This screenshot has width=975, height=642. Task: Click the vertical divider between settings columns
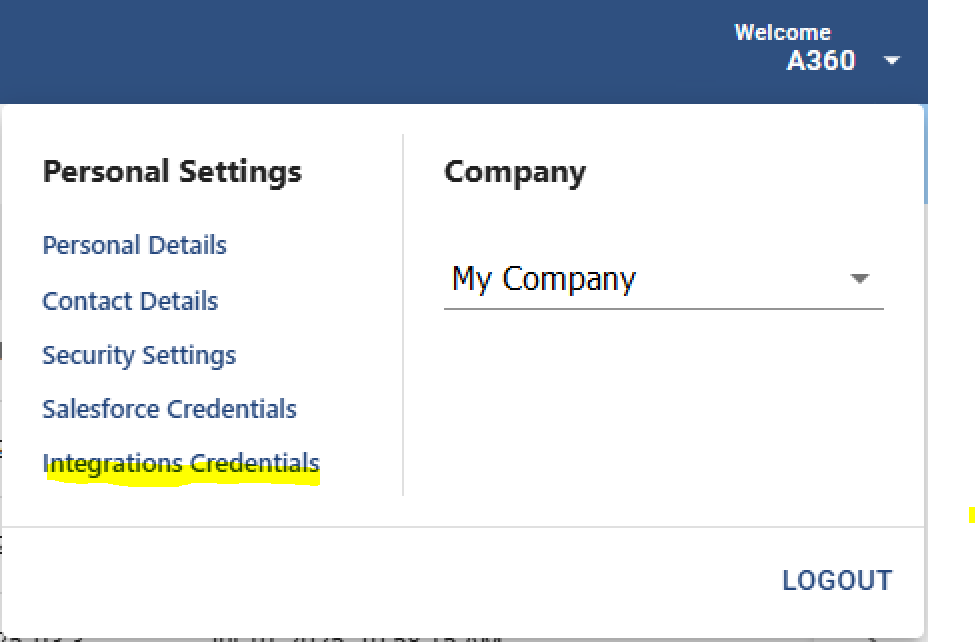point(403,314)
